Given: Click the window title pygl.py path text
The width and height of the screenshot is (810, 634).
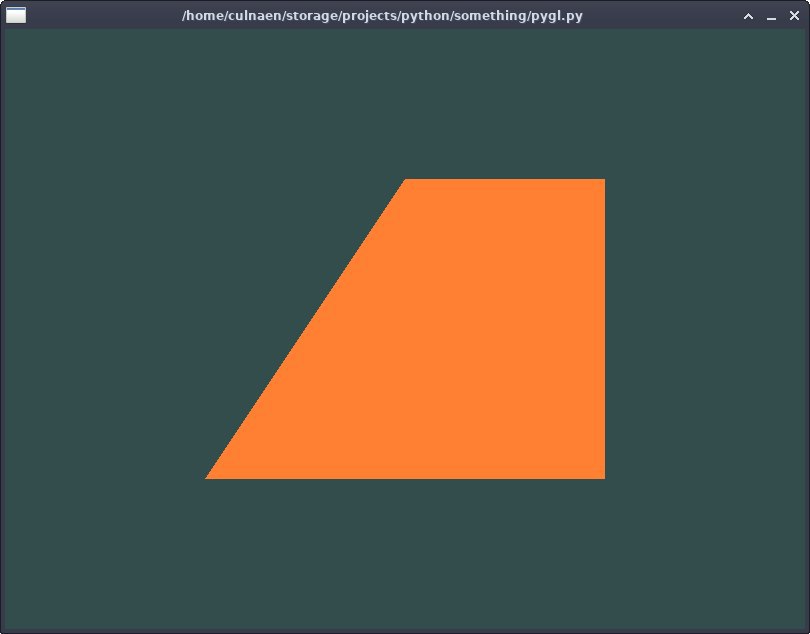Looking at the screenshot, I should coord(382,16).
